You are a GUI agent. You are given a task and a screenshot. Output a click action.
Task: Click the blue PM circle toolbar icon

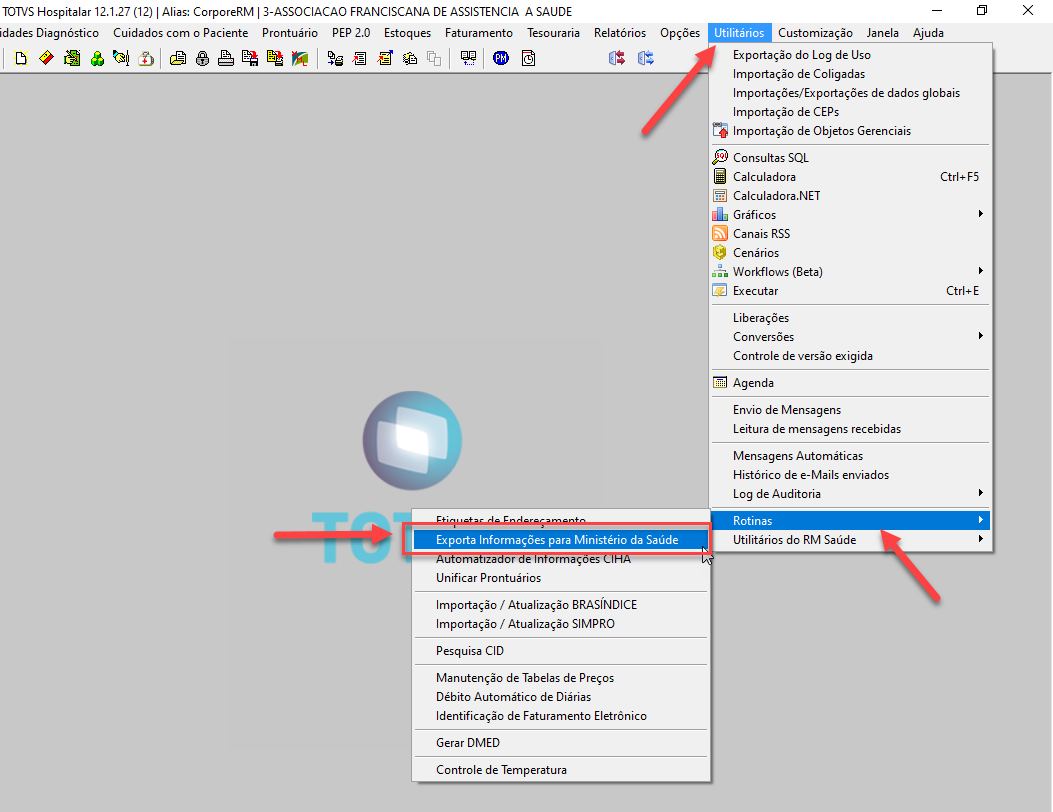click(x=501, y=58)
